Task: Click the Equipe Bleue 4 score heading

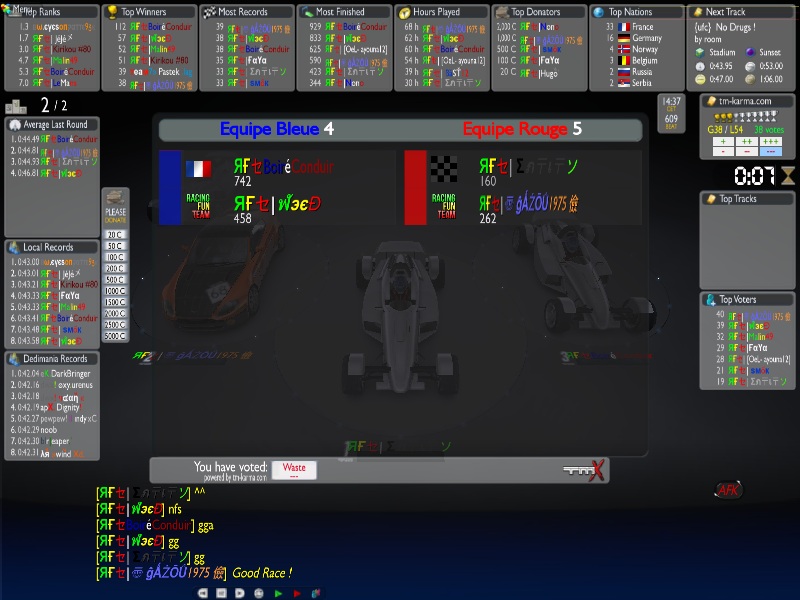Action: (277, 129)
